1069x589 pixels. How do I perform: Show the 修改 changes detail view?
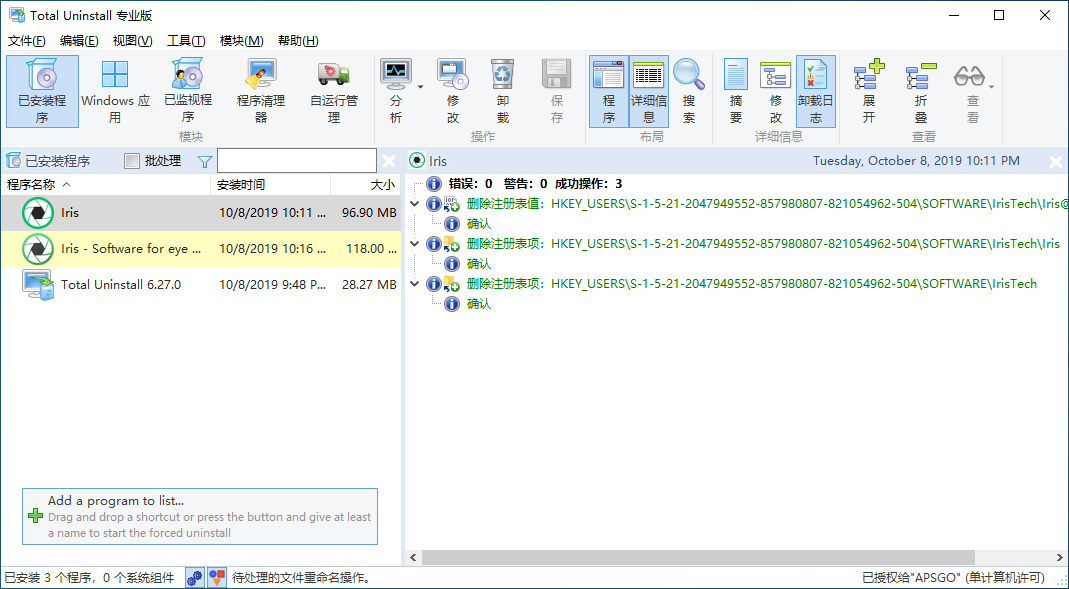[775, 92]
